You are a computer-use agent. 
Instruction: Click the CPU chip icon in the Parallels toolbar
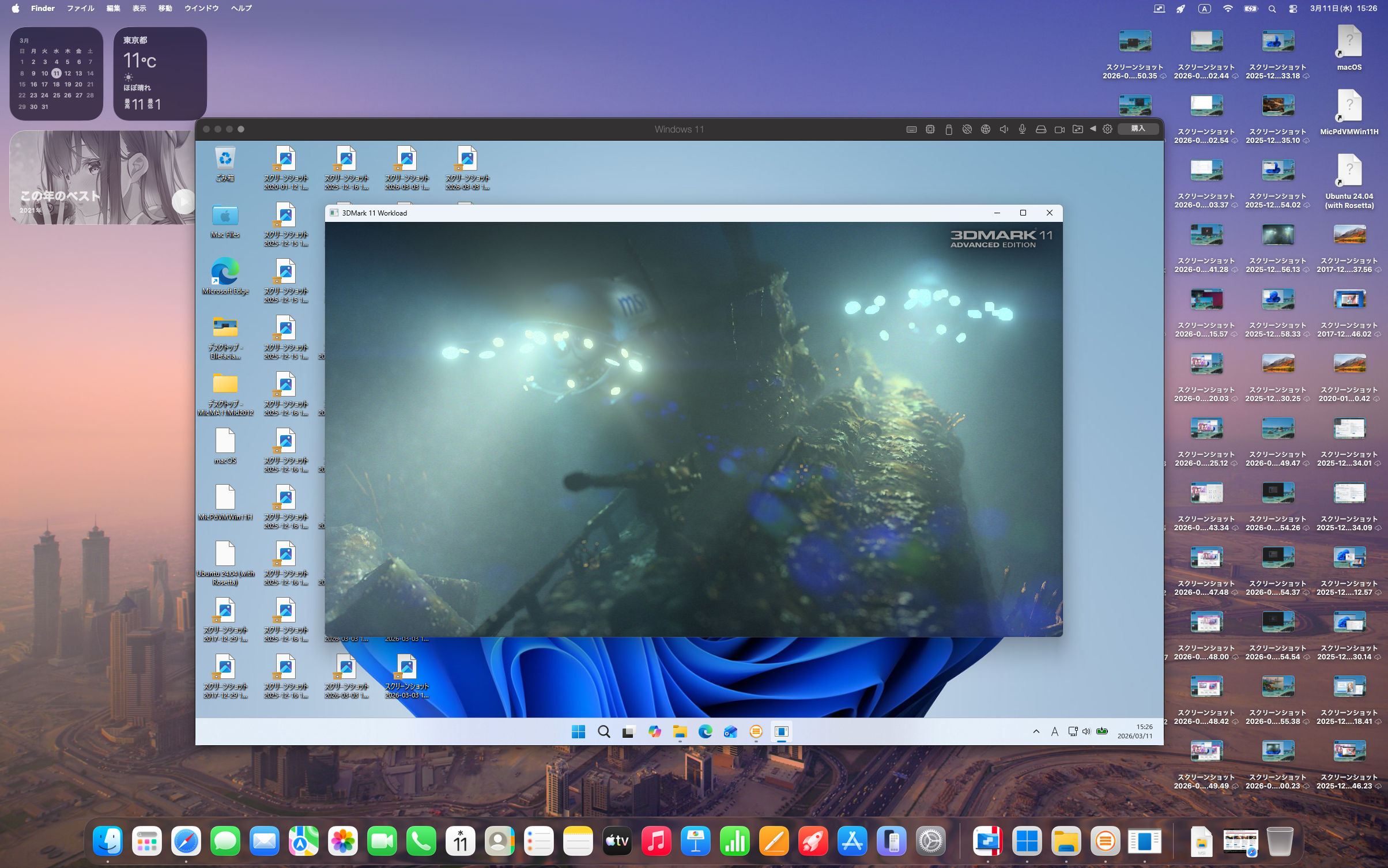[x=930, y=130]
